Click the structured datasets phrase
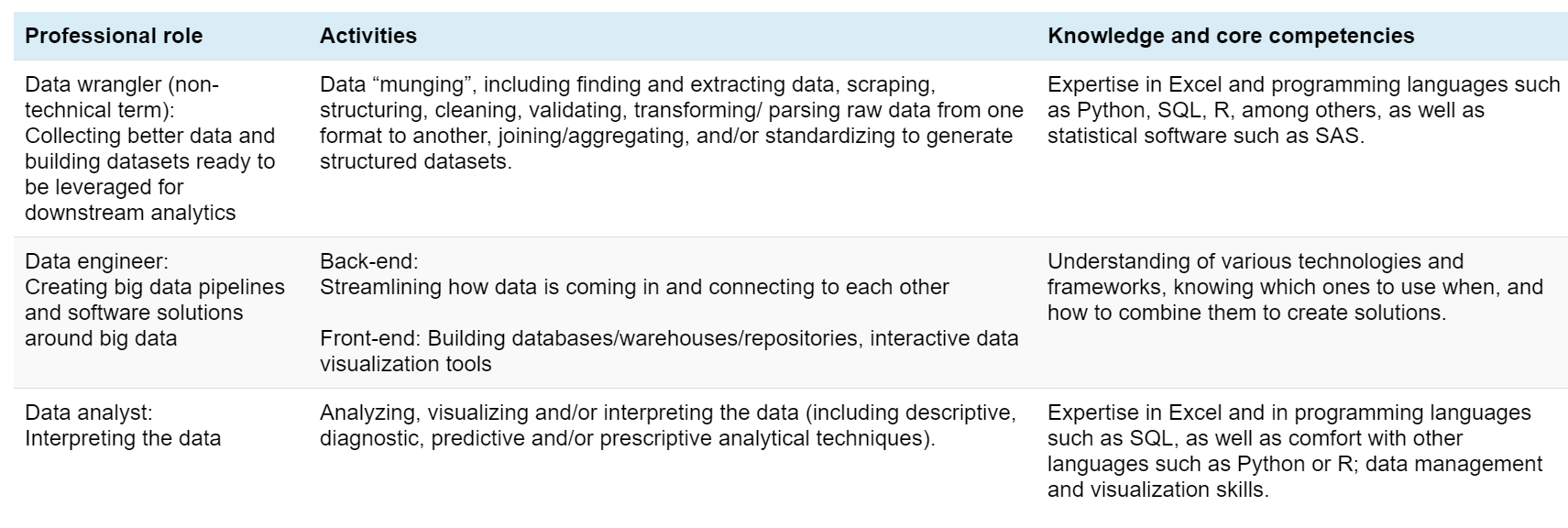The image size is (1568, 528). coord(416,161)
